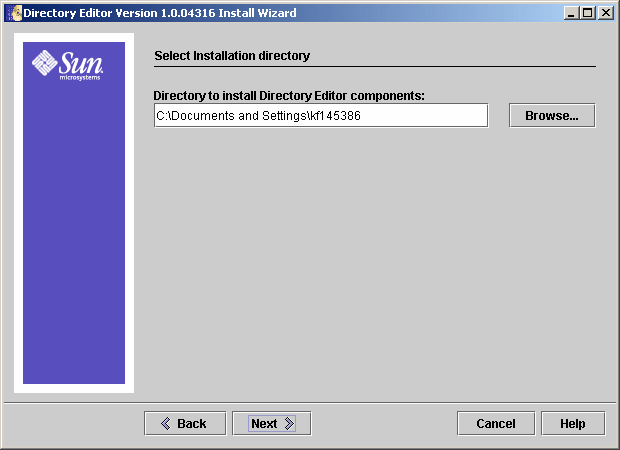Click the Sun Microsystems logo

coord(68,65)
